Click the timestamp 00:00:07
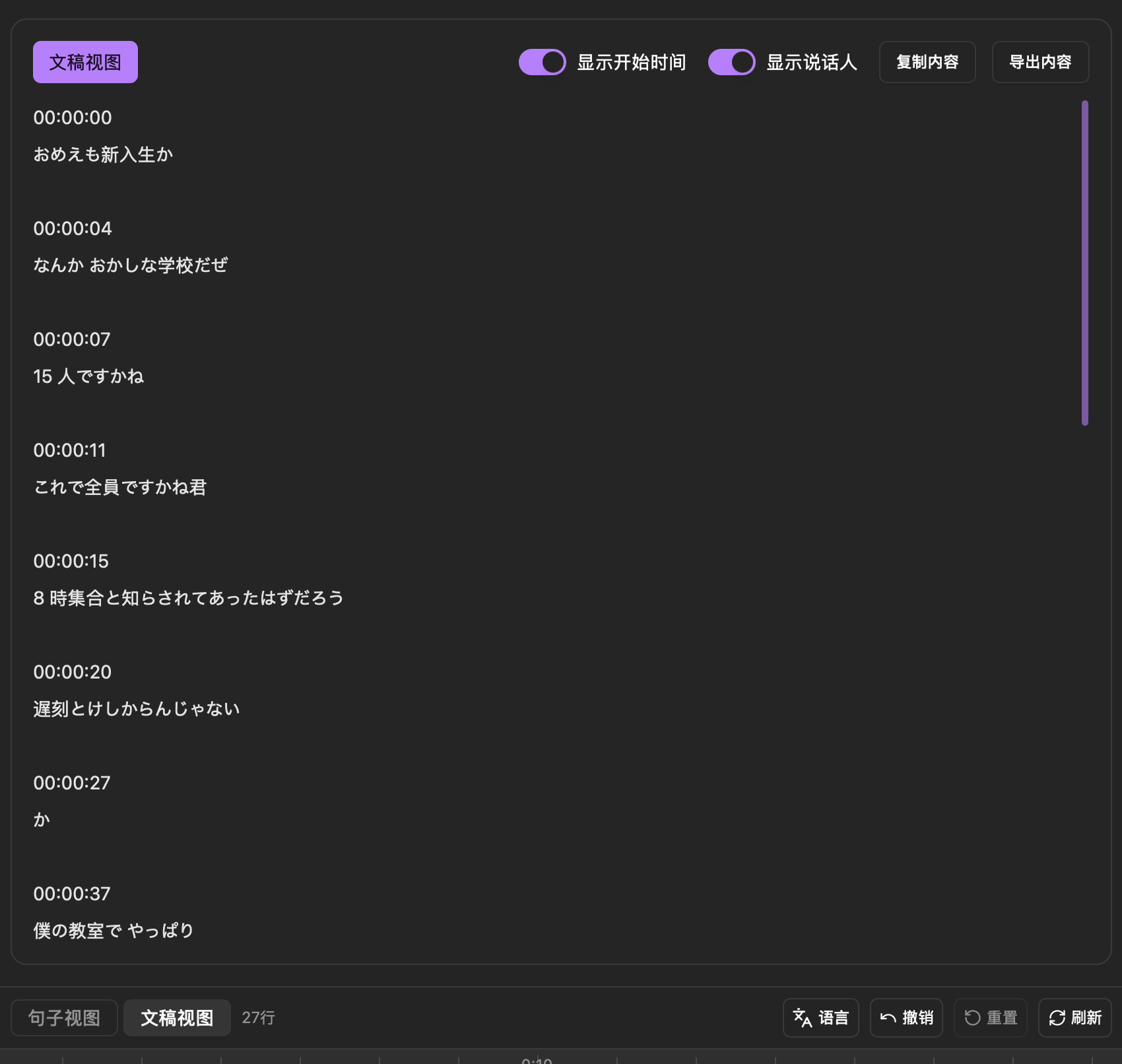The width and height of the screenshot is (1122, 1064). coord(72,339)
